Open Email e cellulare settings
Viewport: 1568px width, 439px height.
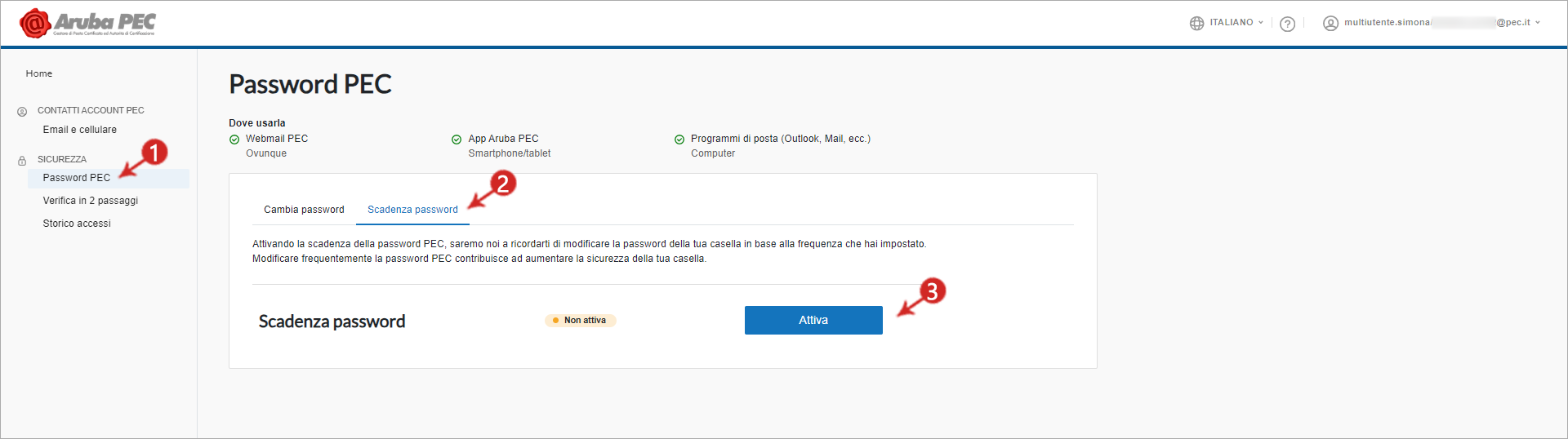pyautogui.click(x=80, y=130)
